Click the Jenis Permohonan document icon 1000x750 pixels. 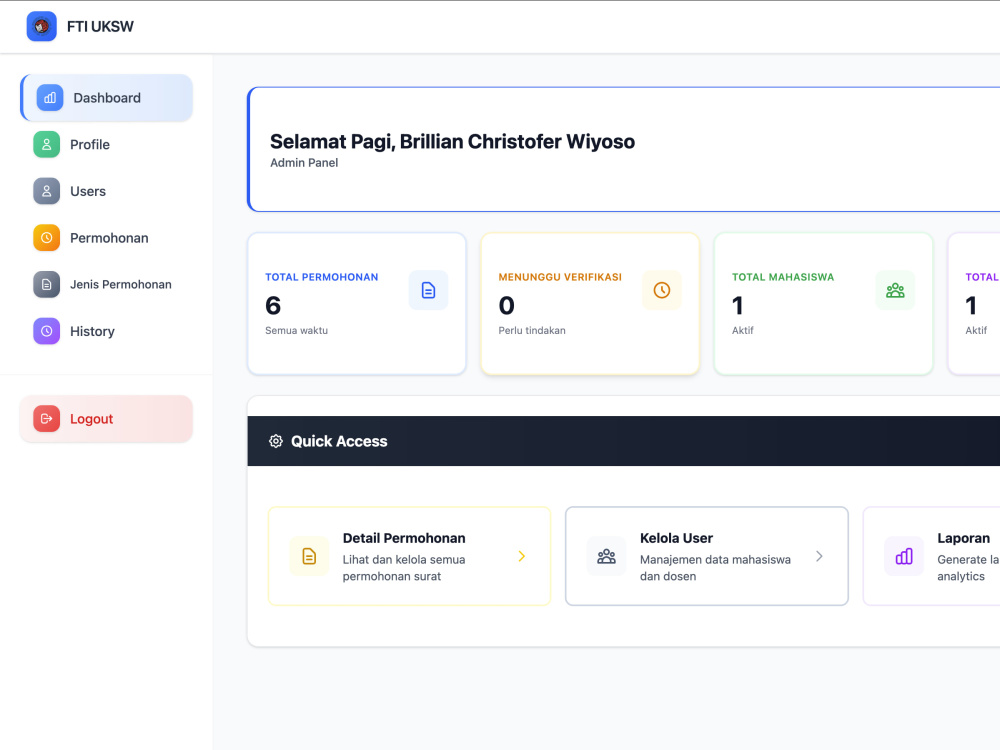point(47,284)
